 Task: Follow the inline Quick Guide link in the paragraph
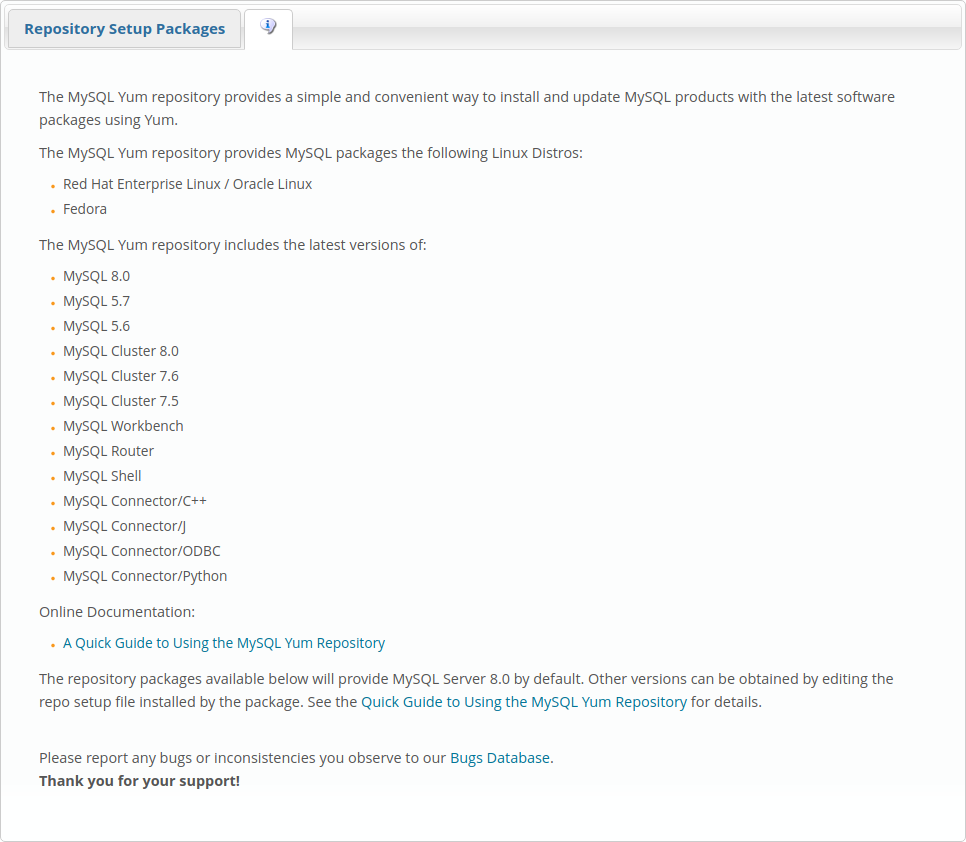(524, 702)
